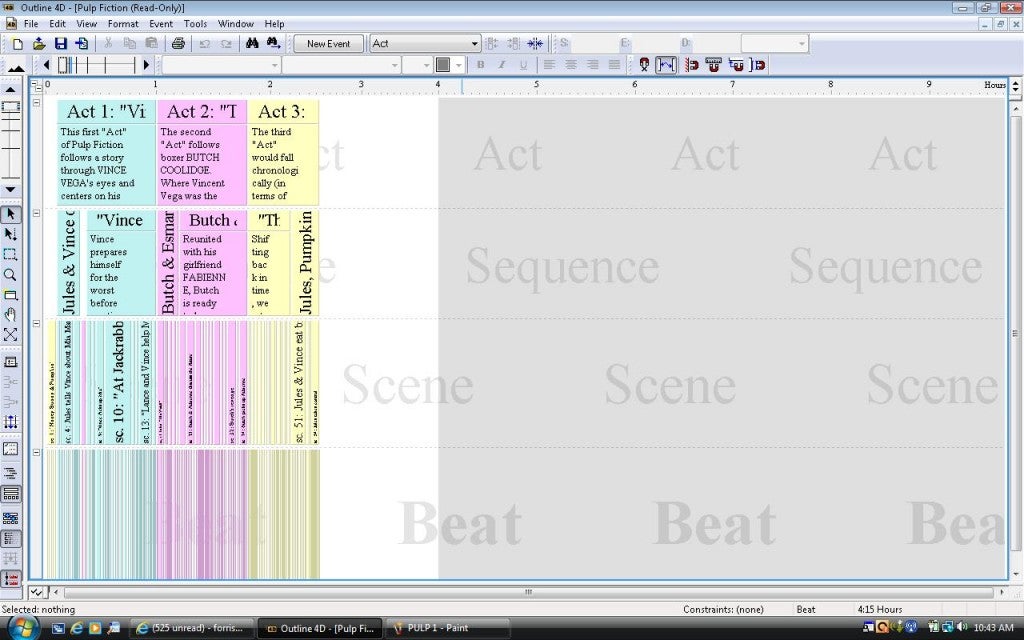Save document with the floppy disk icon
1024x640 pixels.
coord(61,44)
